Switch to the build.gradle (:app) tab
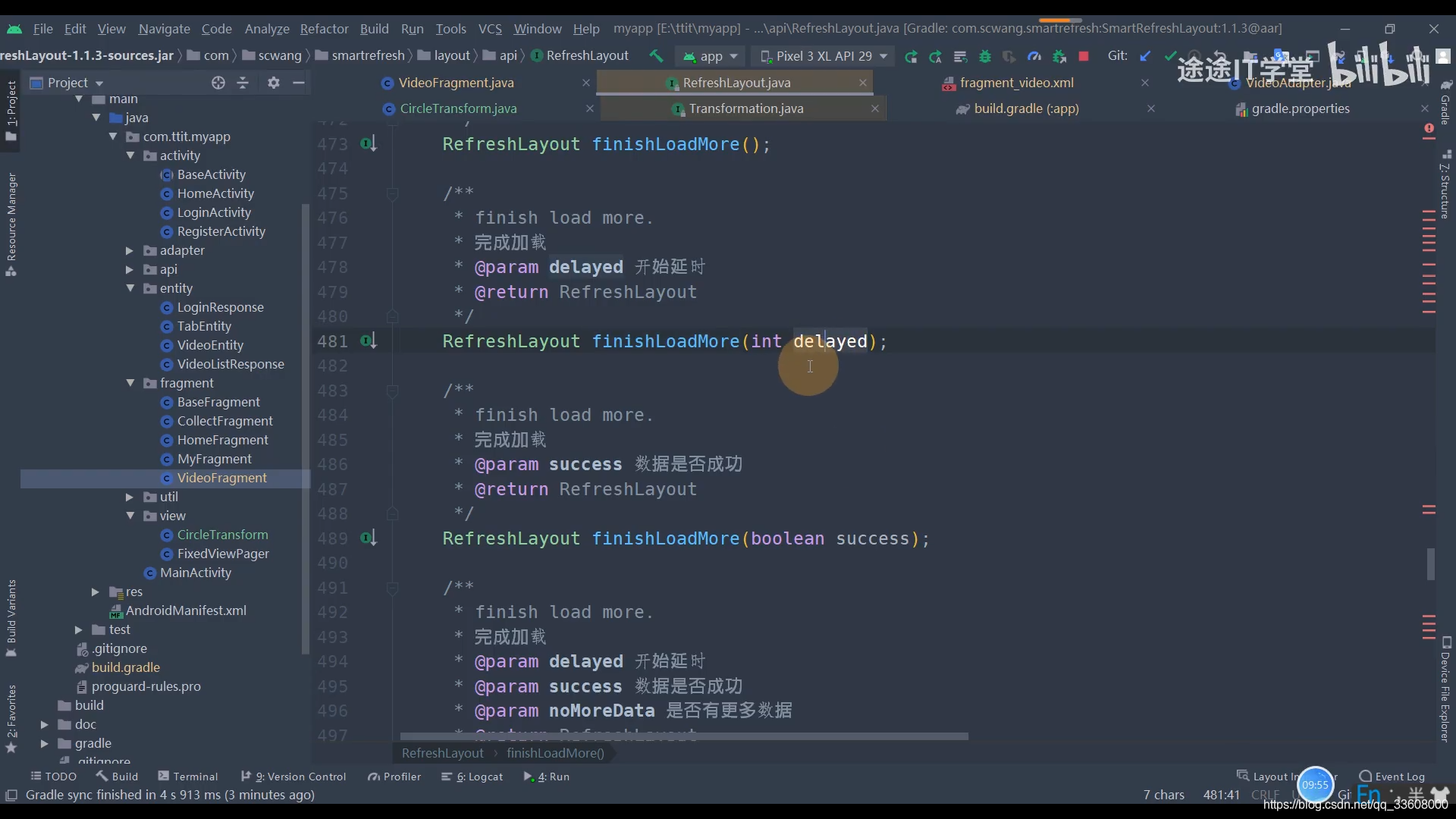 pyautogui.click(x=1026, y=108)
